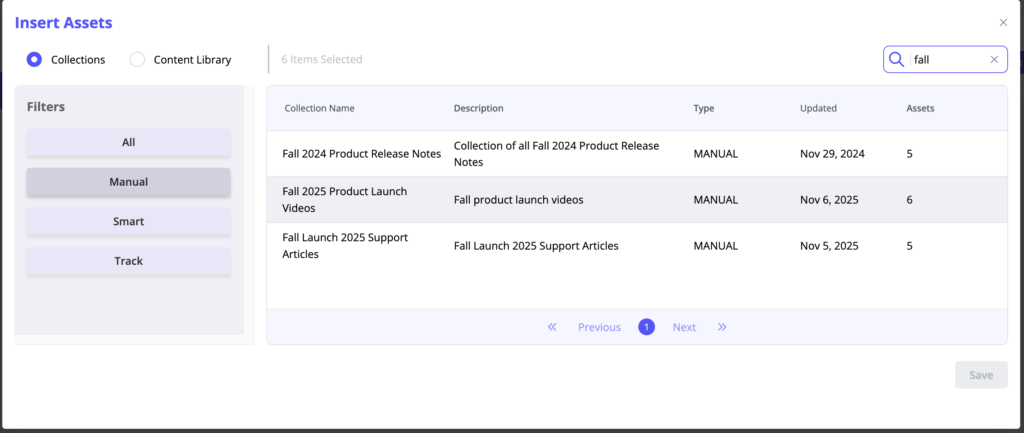
Task: Clear the 'fall' search text
Action: [994, 60]
